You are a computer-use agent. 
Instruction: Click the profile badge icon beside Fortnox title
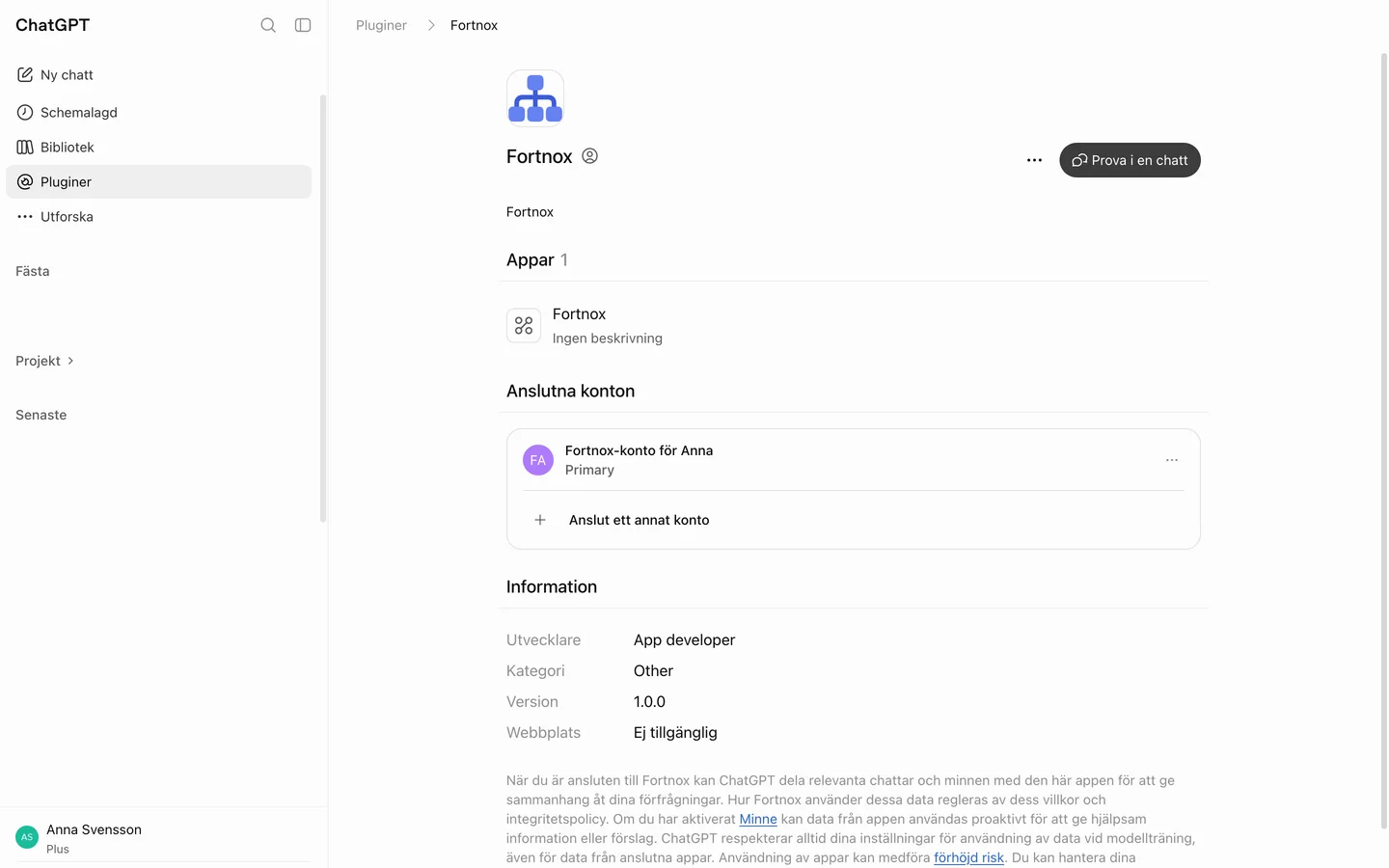click(x=590, y=156)
